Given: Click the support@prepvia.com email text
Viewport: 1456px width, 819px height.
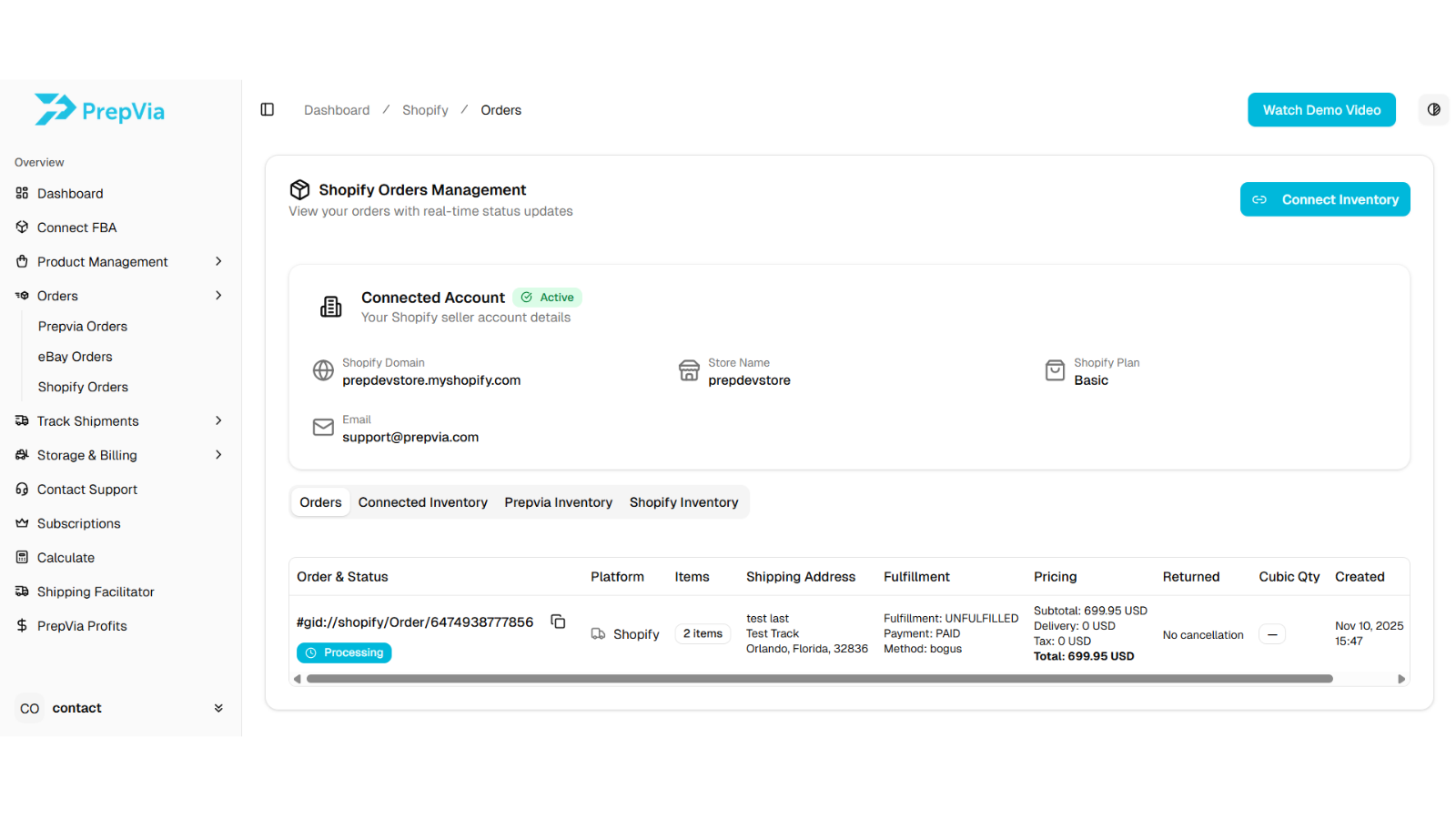Looking at the screenshot, I should [x=410, y=438].
